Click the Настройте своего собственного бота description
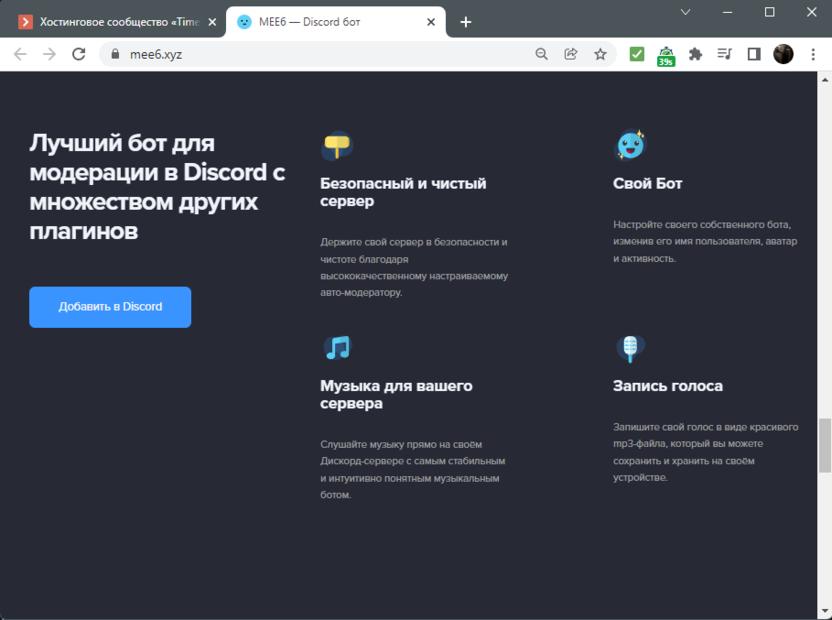This screenshot has width=832, height=620. 705,242
